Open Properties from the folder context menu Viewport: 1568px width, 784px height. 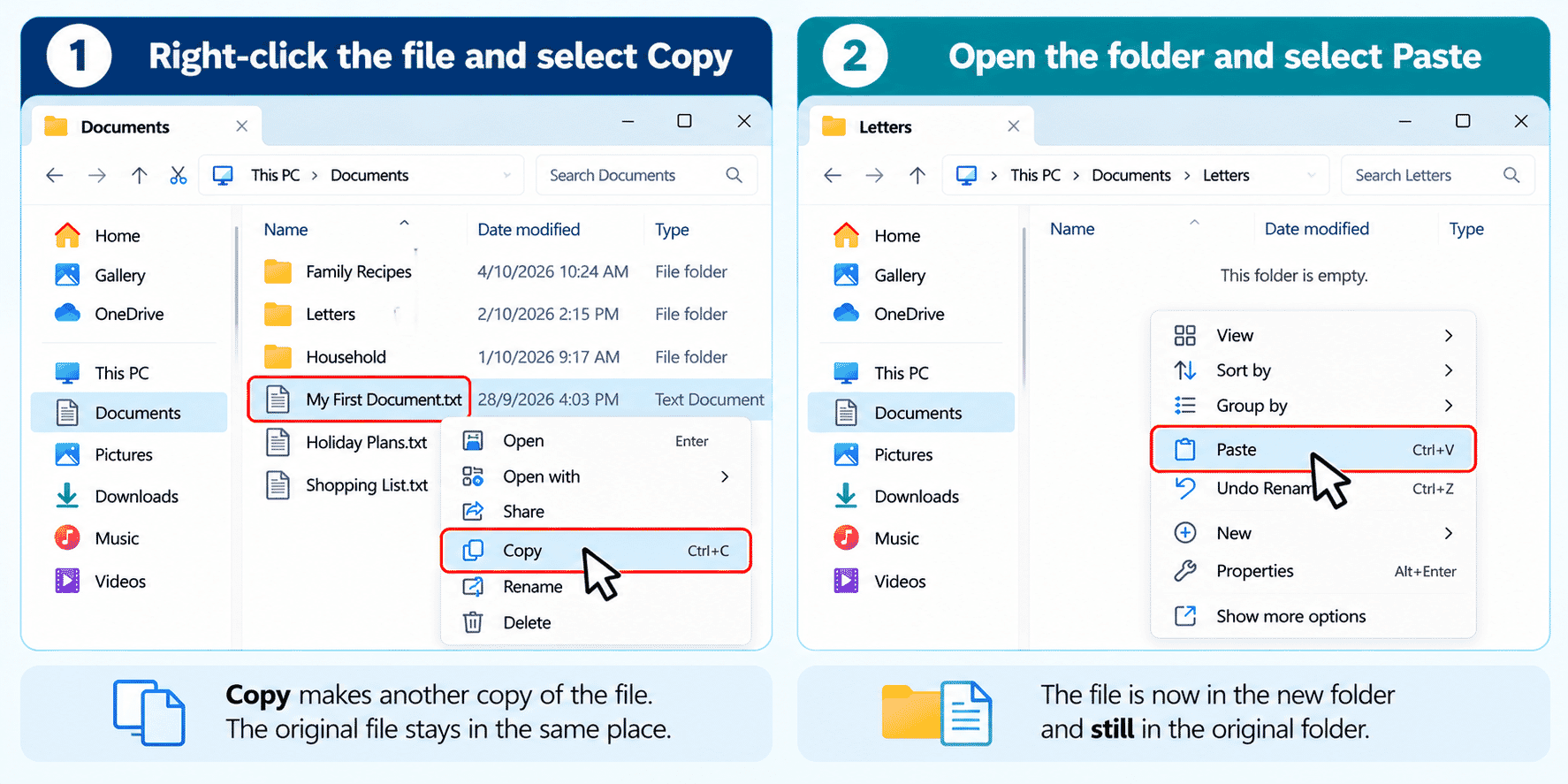point(1313,571)
